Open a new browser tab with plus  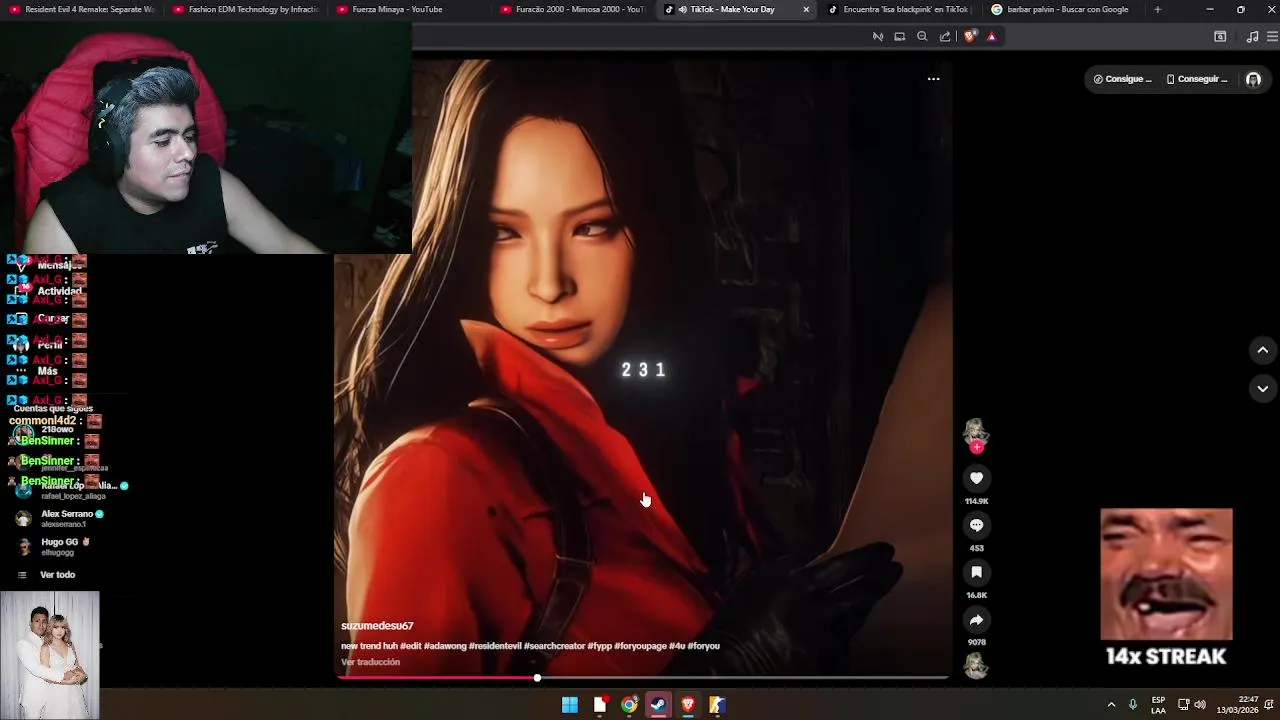[1157, 9]
